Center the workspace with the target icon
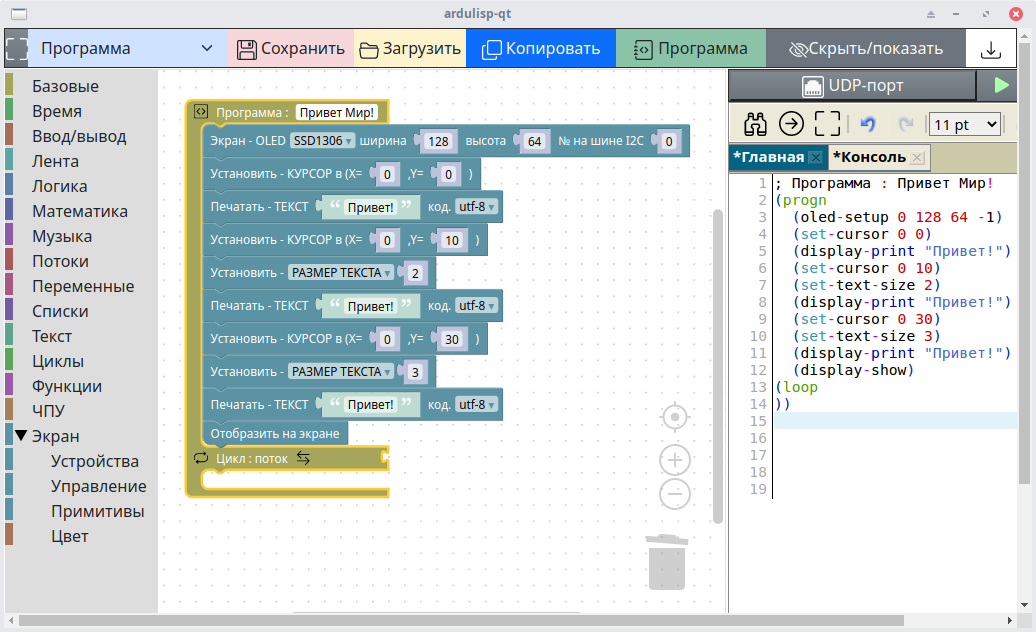The width and height of the screenshot is (1036, 632). (x=676, y=416)
